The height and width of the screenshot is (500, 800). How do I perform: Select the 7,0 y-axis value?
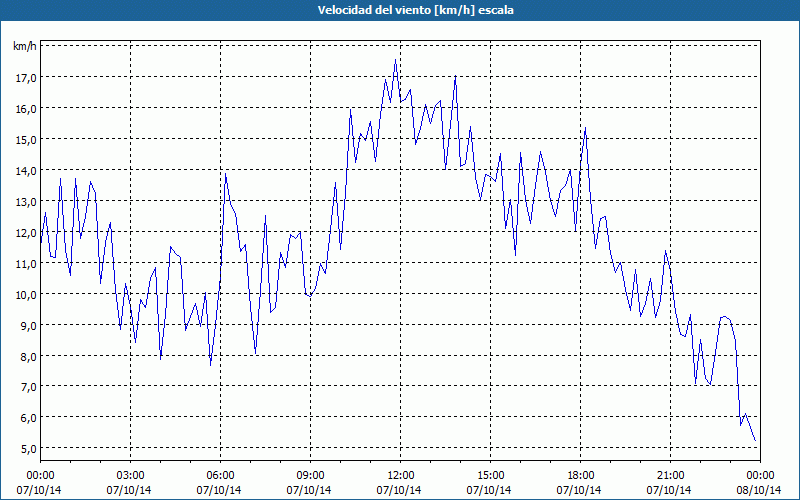click(x=28, y=387)
